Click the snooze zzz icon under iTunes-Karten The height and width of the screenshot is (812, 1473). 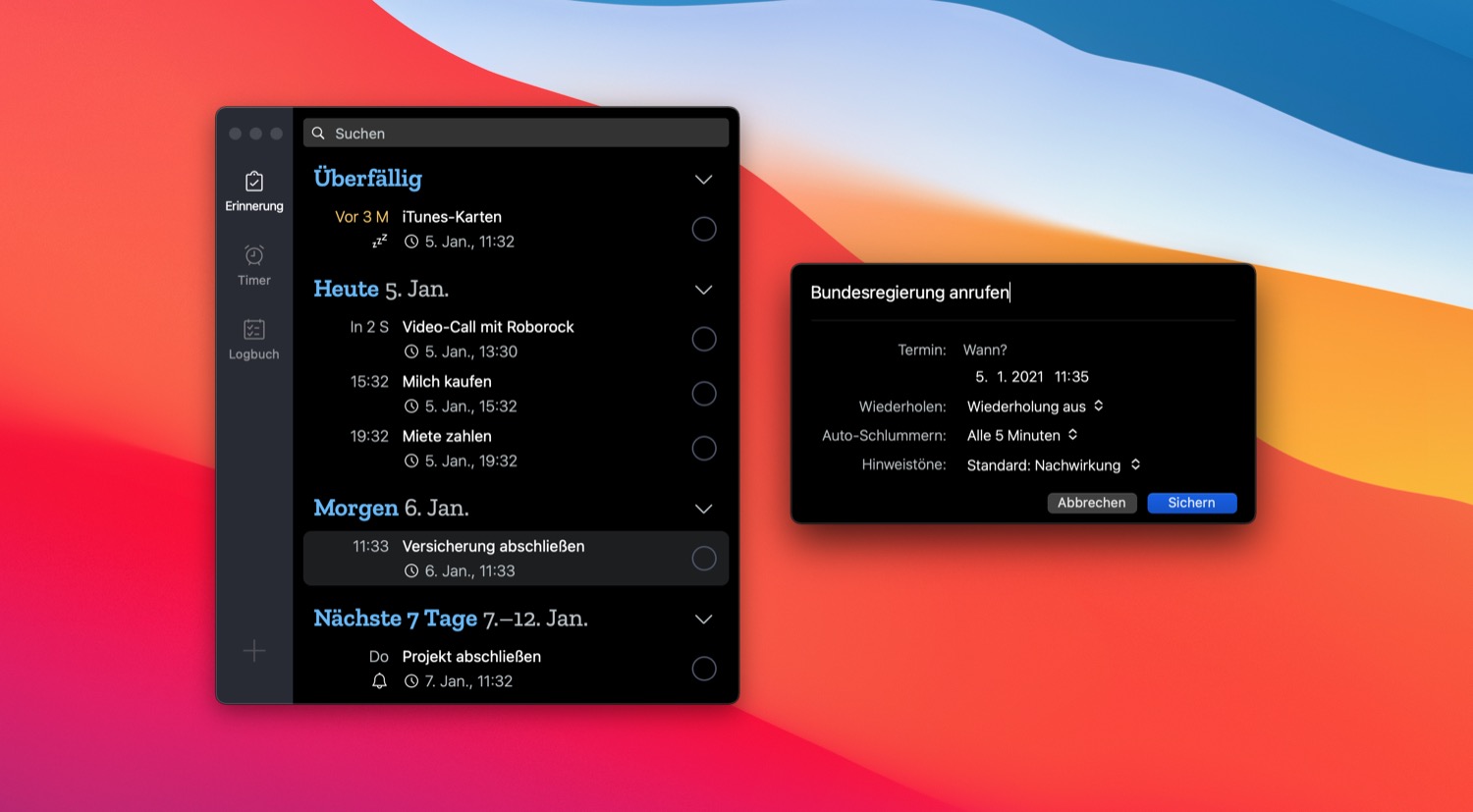click(x=379, y=242)
